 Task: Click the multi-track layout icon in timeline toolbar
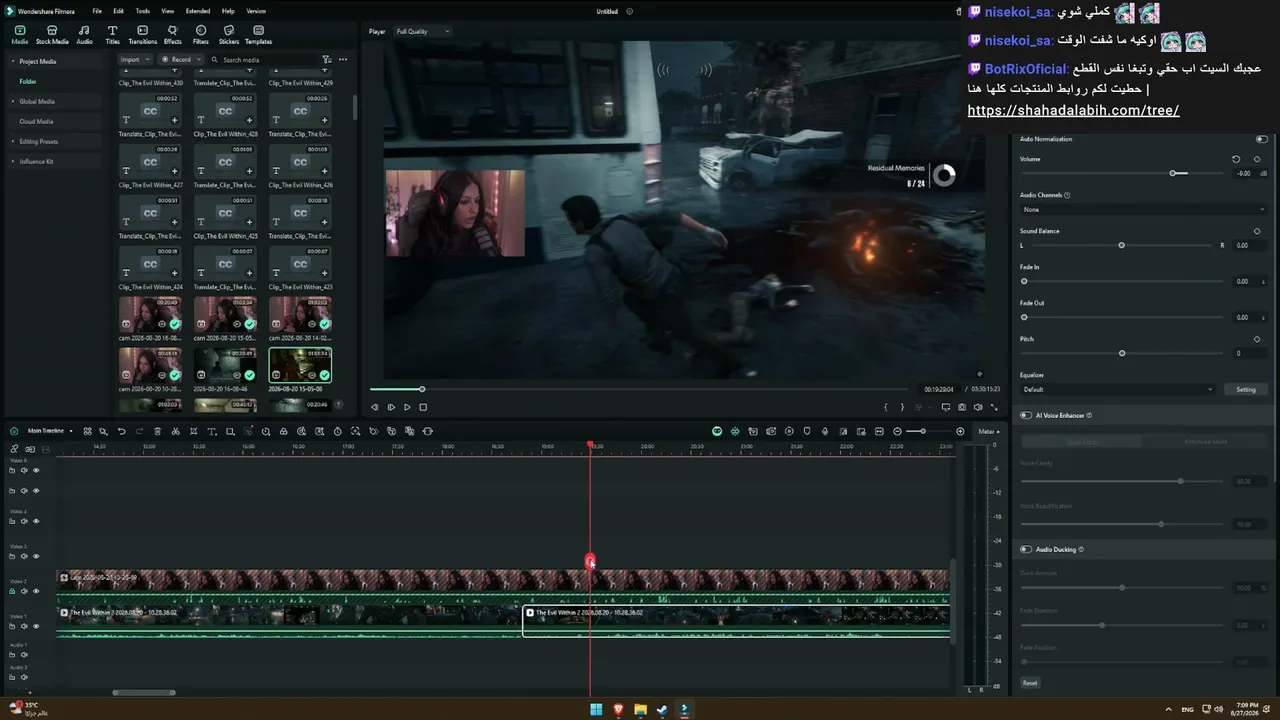click(x=88, y=431)
